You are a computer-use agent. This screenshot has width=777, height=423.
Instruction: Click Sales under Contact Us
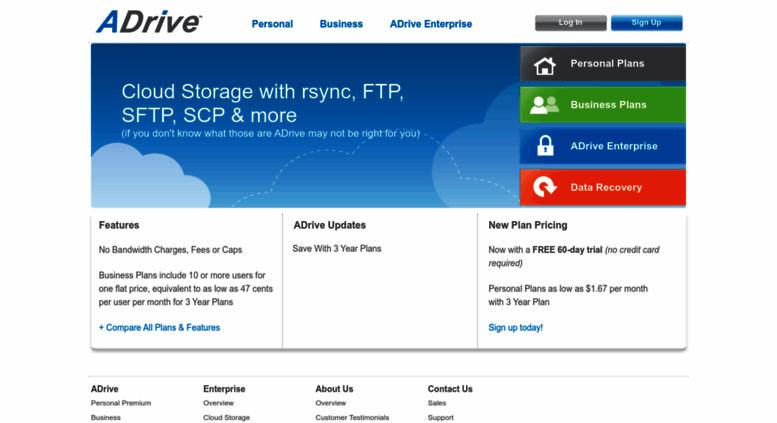pyautogui.click(x=437, y=403)
